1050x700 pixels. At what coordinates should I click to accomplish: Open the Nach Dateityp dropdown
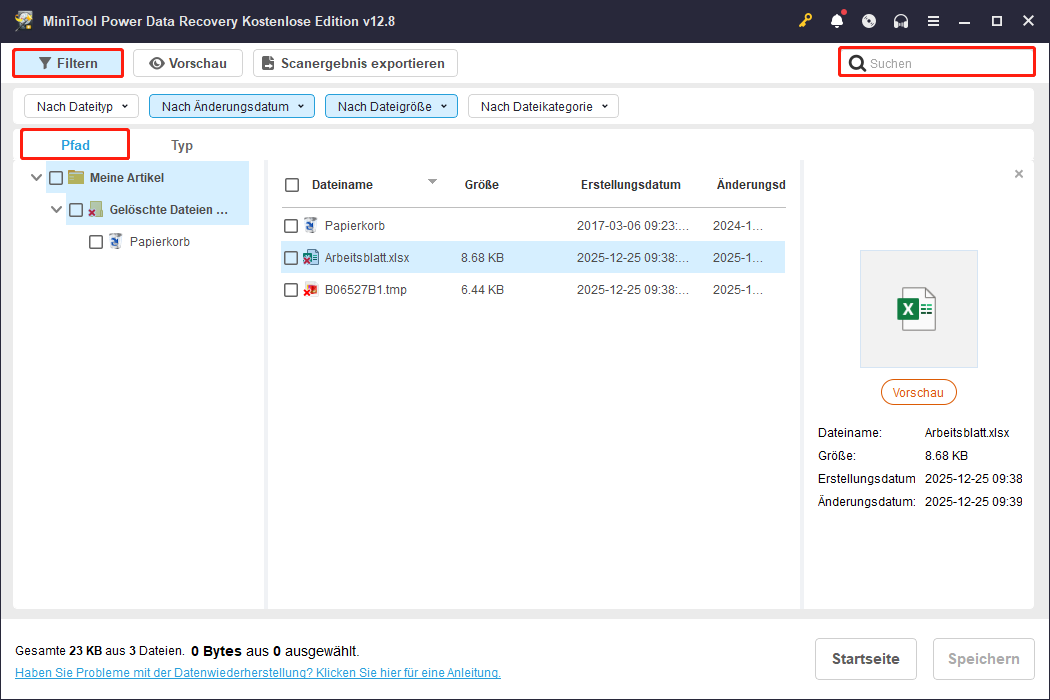click(80, 105)
